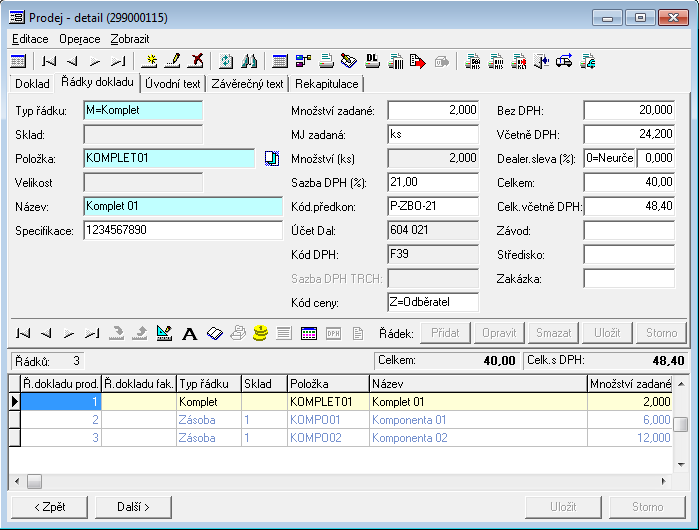Screen dimensions: 699x530
Task: Click the Kód předkon field P-ZBO-21
Action: (x=433, y=206)
